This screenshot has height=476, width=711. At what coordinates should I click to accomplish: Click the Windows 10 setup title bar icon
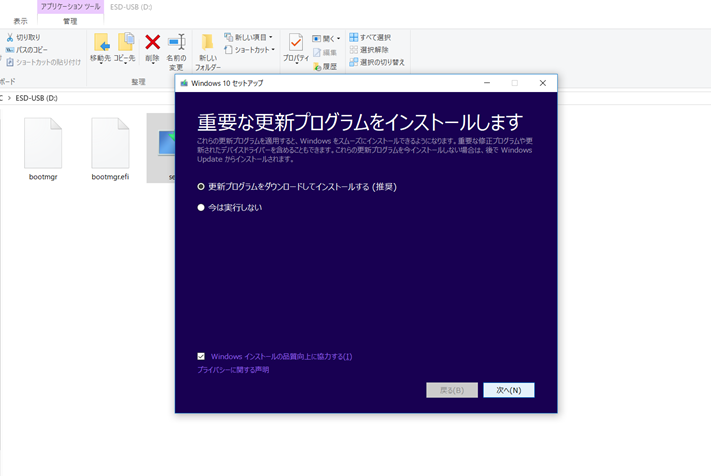(x=184, y=83)
